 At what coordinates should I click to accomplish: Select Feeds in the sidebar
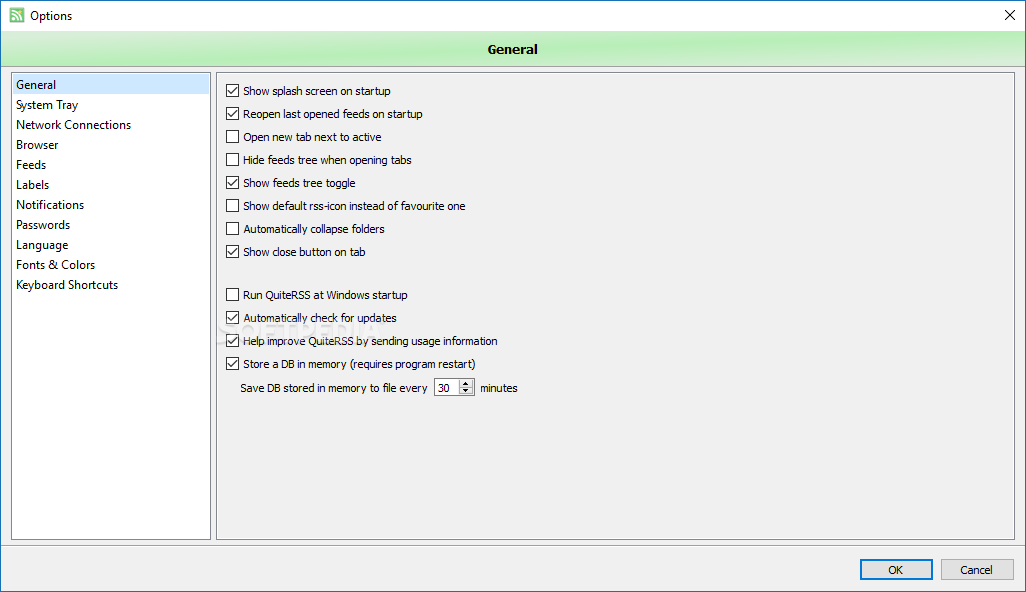(x=111, y=165)
